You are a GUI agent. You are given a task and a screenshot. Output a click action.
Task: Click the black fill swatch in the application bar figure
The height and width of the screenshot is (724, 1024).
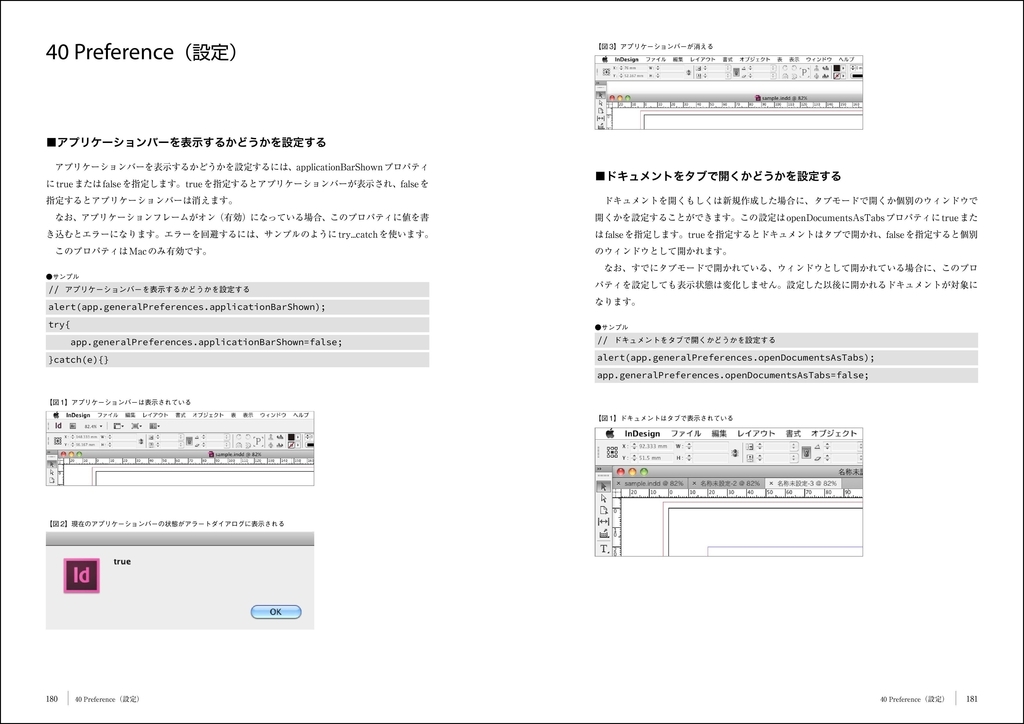click(291, 437)
